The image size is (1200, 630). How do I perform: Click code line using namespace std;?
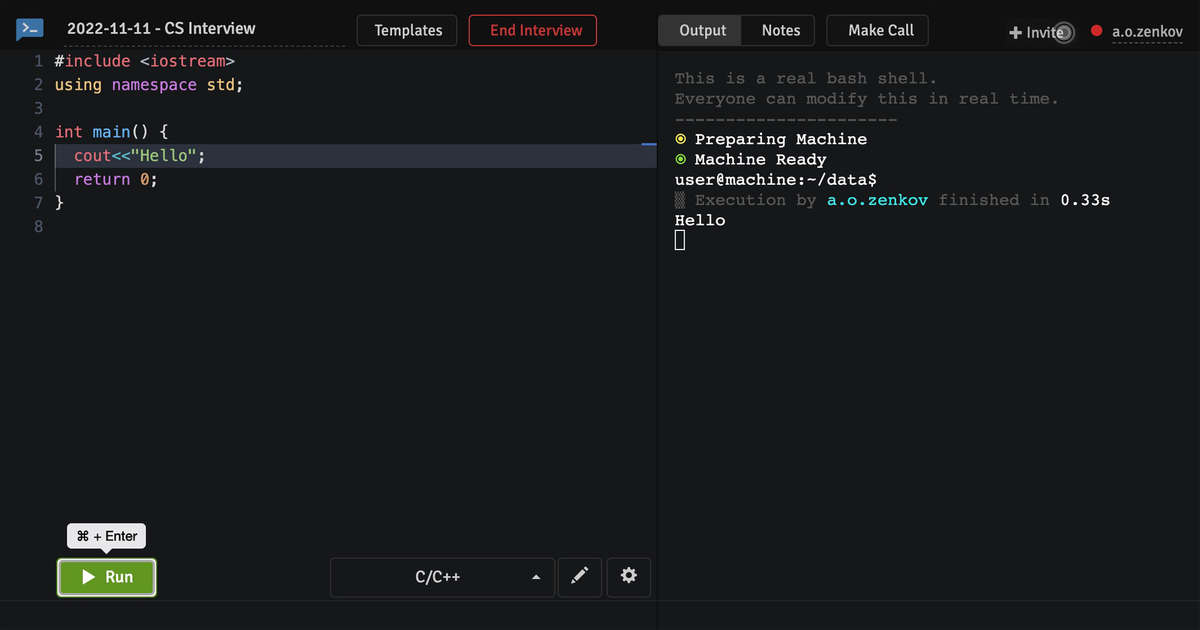pos(149,84)
